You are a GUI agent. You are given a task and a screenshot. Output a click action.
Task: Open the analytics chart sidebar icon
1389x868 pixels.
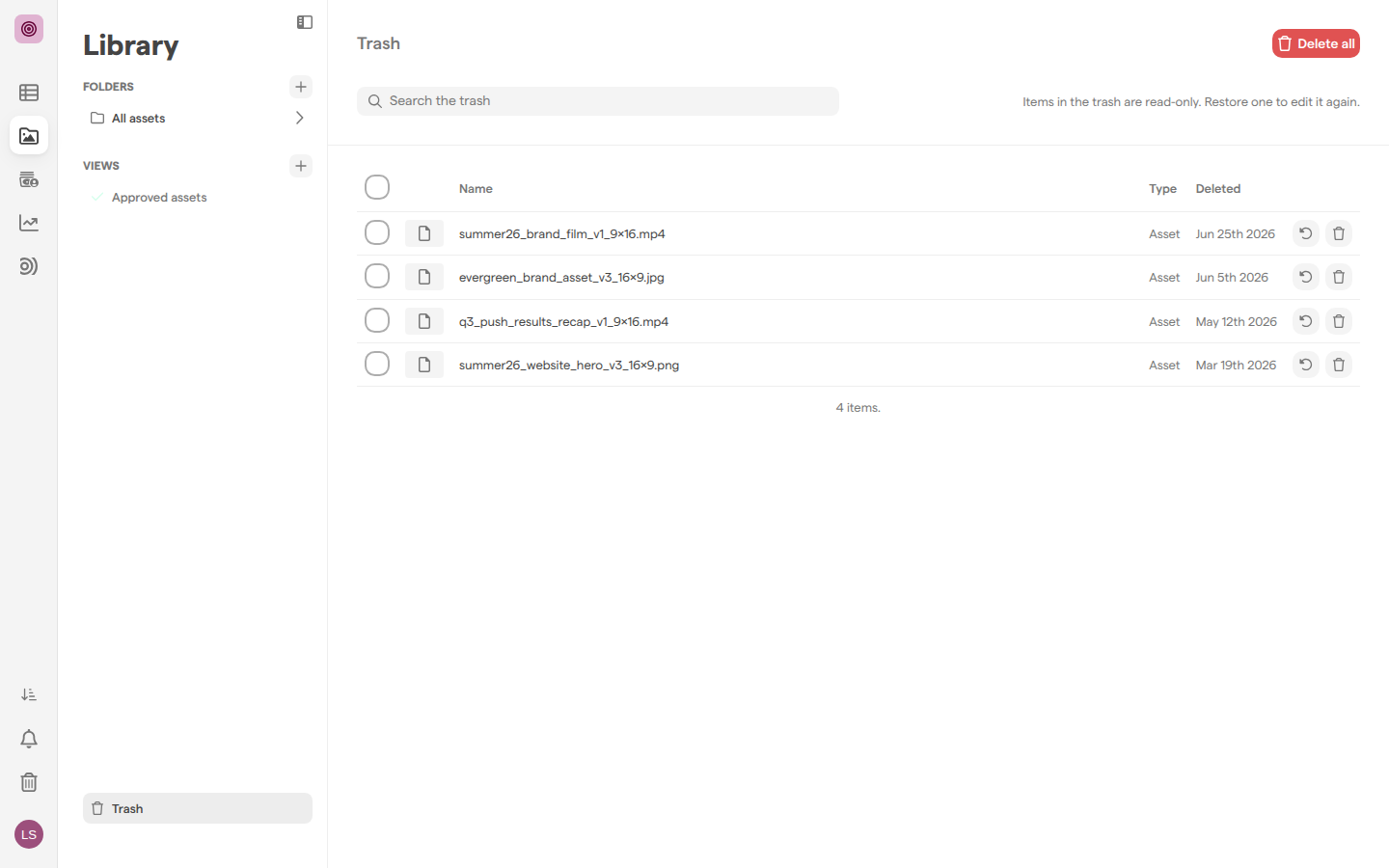click(29, 223)
